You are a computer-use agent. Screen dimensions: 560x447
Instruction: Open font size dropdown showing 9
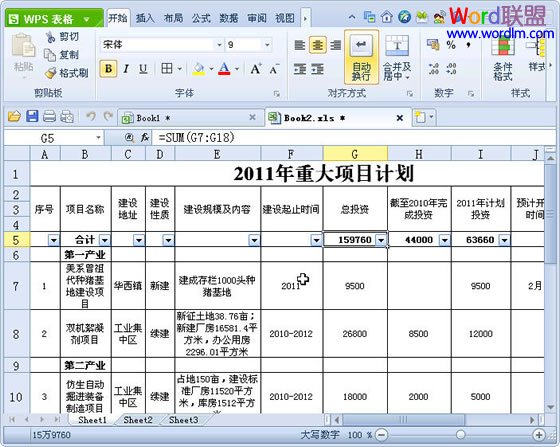tap(267, 45)
